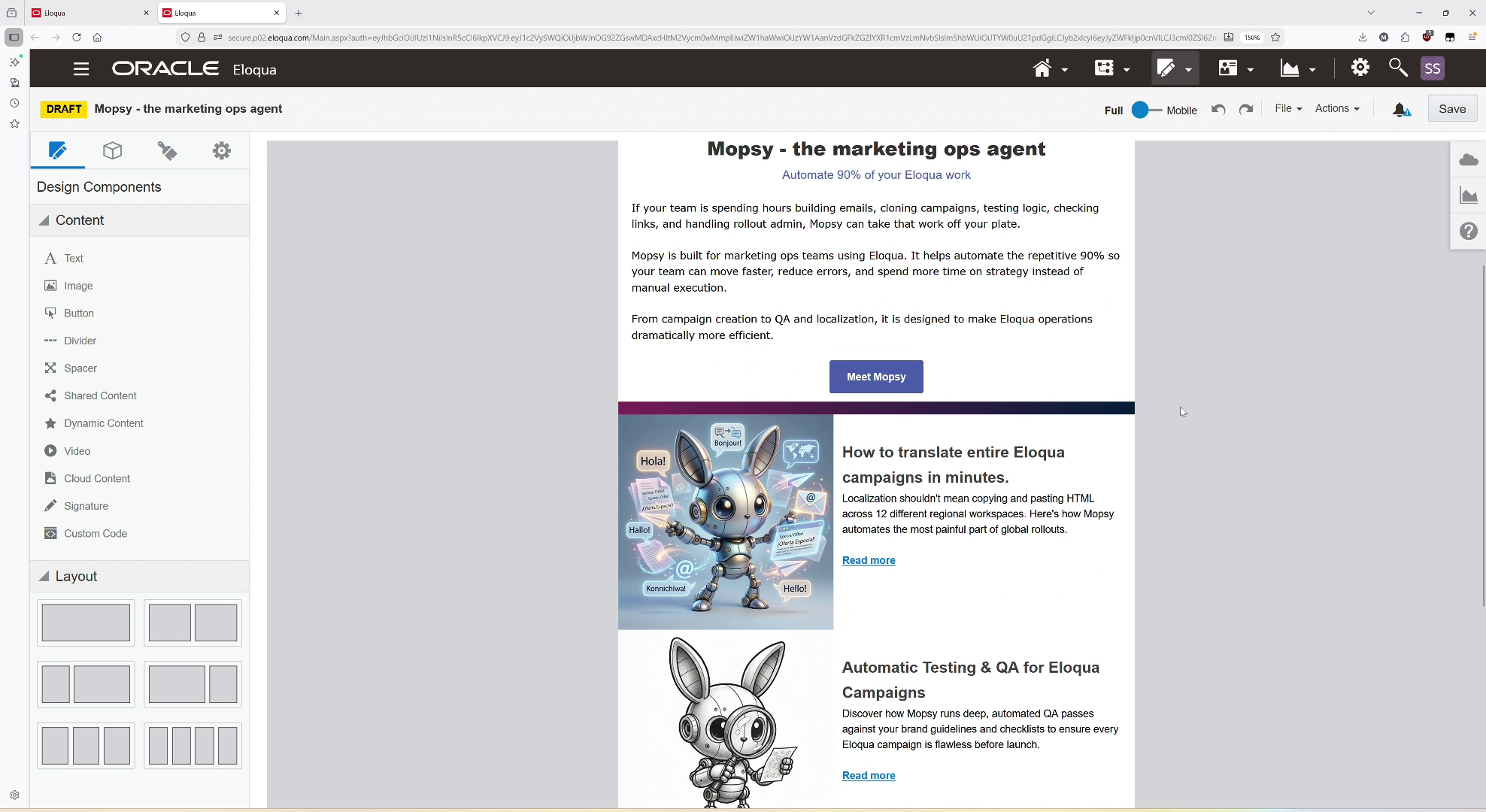This screenshot has height=812, width=1486.
Task: Open the Audience contacts icon menu
Action: point(1236,68)
